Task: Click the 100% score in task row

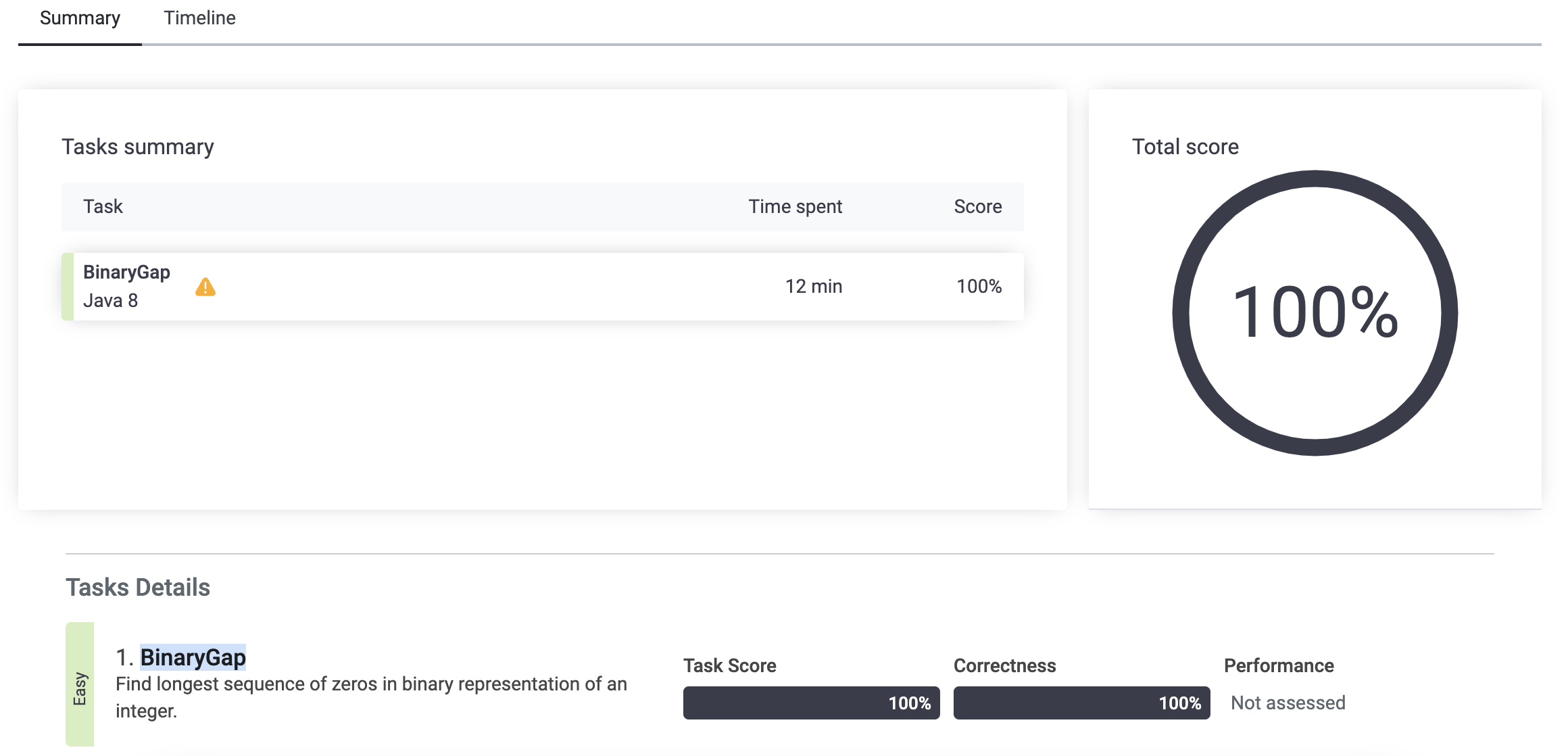Action: coord(979,287)
